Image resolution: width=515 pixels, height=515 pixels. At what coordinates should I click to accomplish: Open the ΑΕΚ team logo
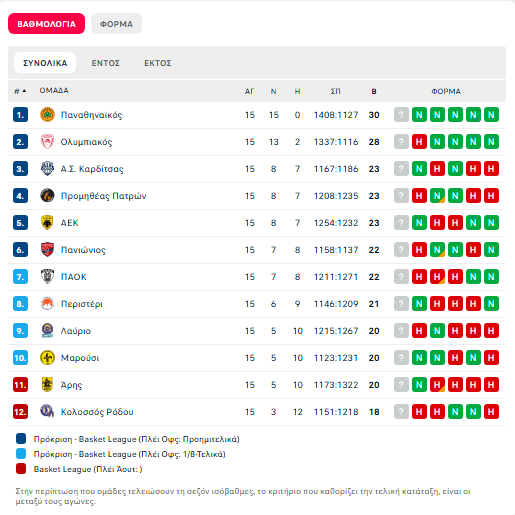tap(47, 223)
